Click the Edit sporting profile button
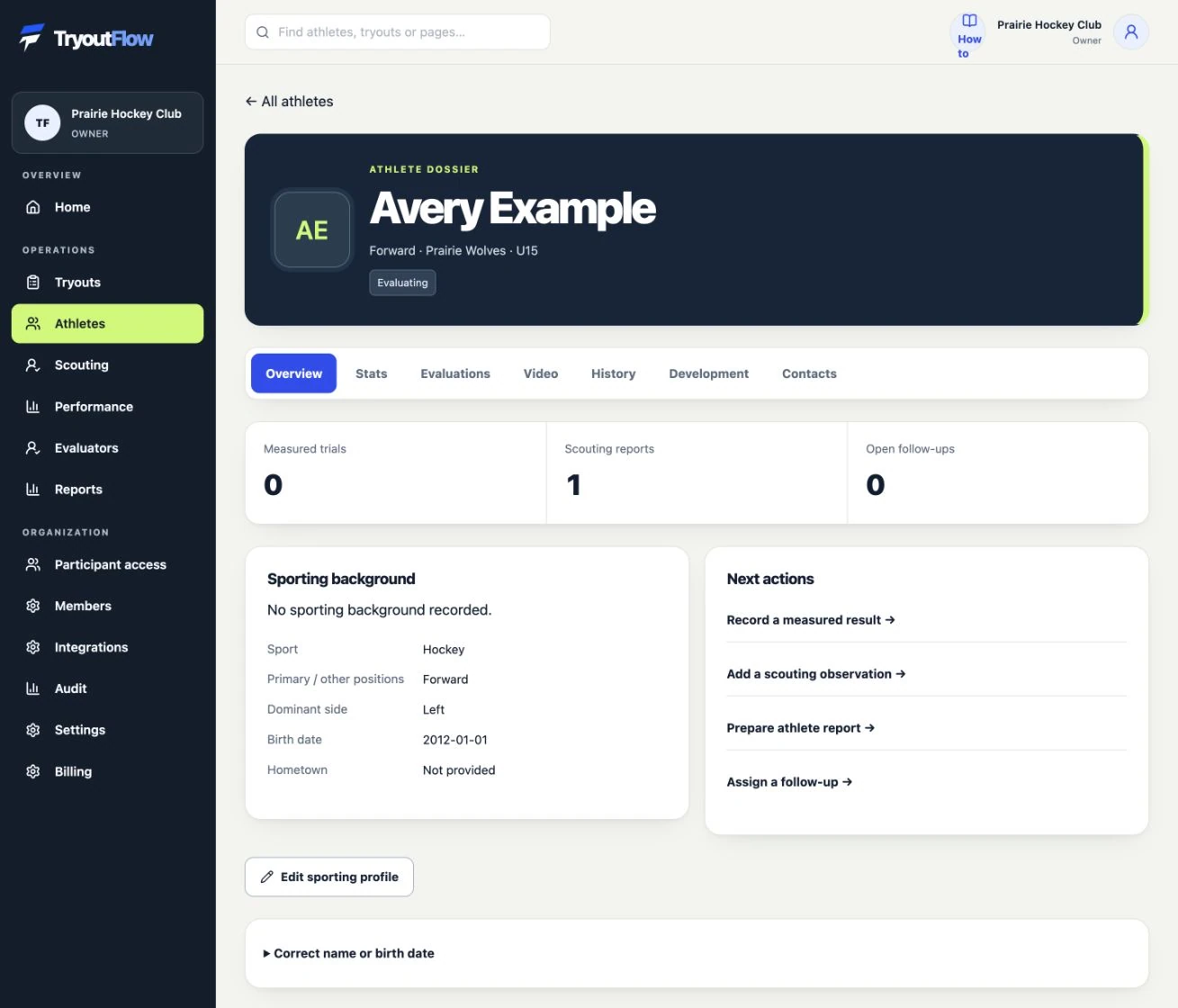This screenshot has width=1178, height=1008. (x=329, y=877)
